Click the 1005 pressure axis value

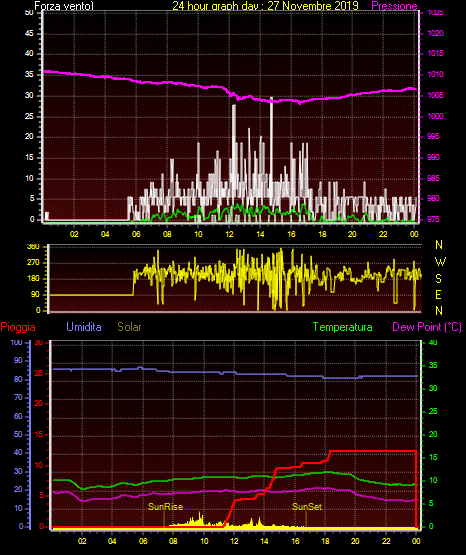(x=435, y=95)
